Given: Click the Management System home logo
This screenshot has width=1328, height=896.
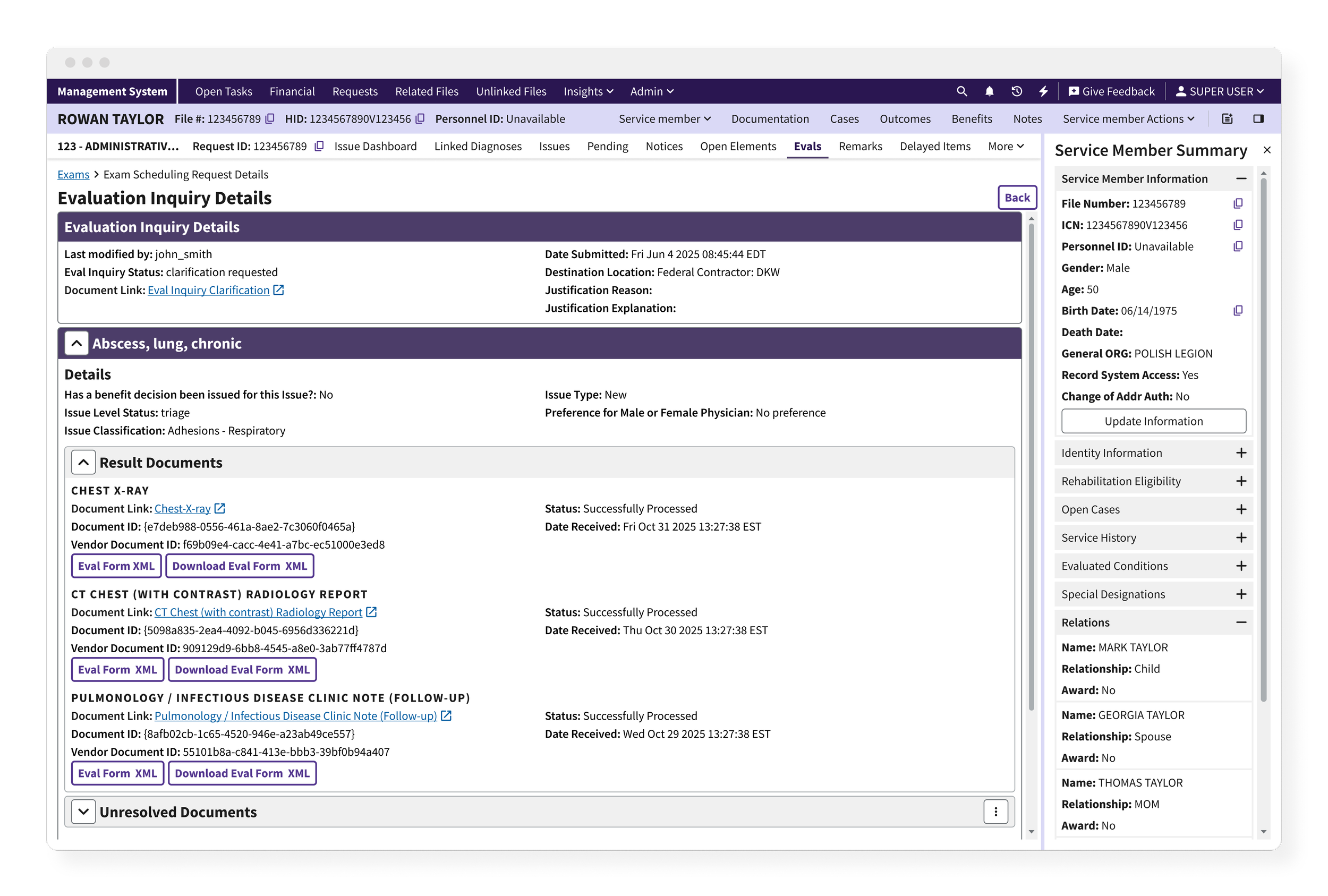Looking at the screenshot, I should pyautogui.click(x=112, y=91).
